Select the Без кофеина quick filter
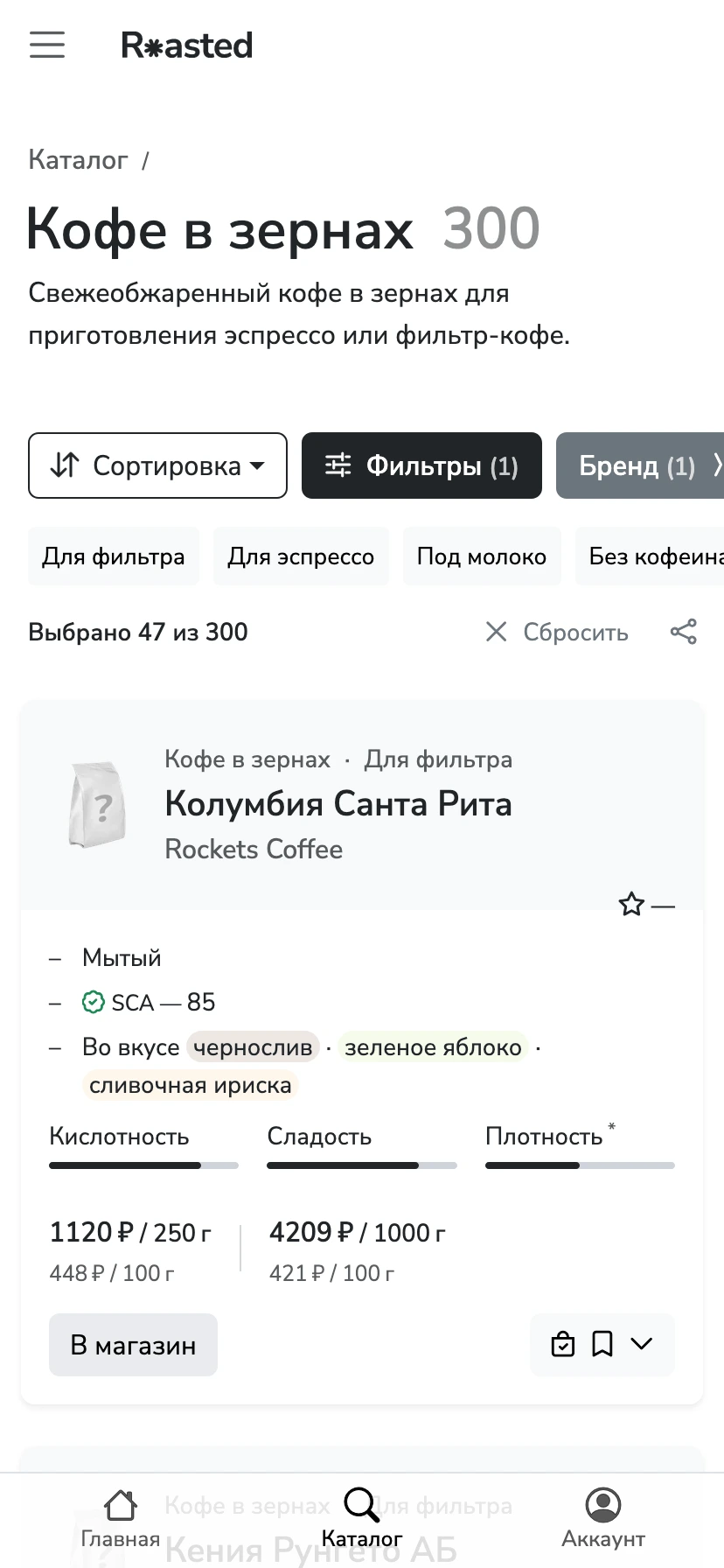 [x=650, y=556]
